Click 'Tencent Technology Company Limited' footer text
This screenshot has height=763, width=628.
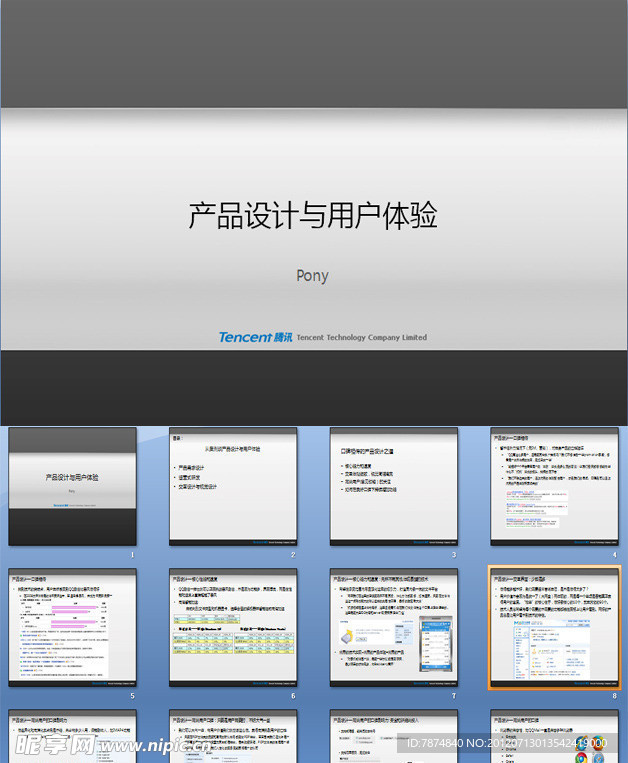pos(362,337)
